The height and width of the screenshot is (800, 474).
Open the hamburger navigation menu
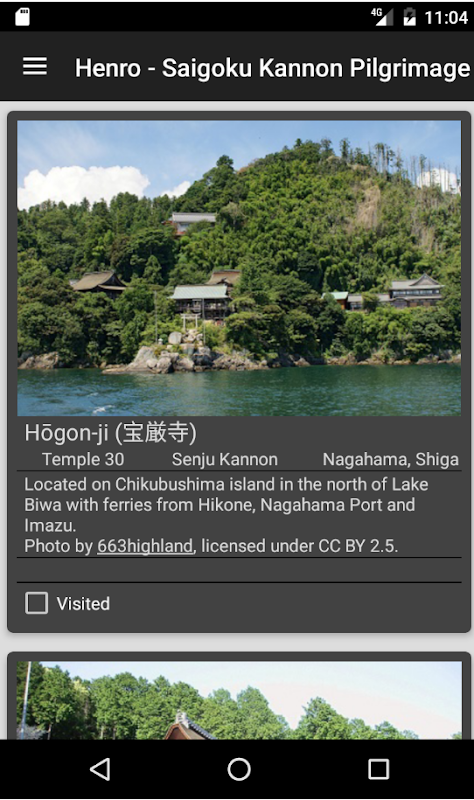(x=35, y=66)
